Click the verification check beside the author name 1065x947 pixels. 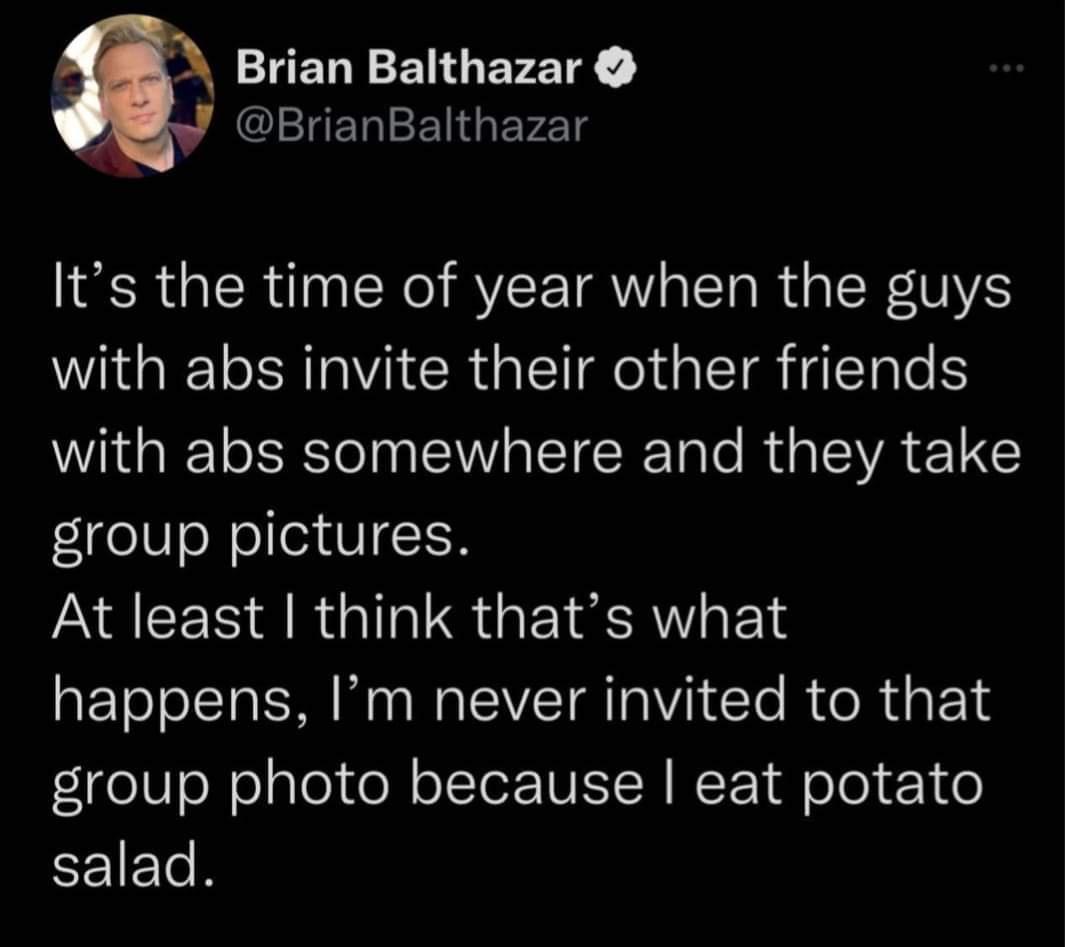tap(613, 68)
